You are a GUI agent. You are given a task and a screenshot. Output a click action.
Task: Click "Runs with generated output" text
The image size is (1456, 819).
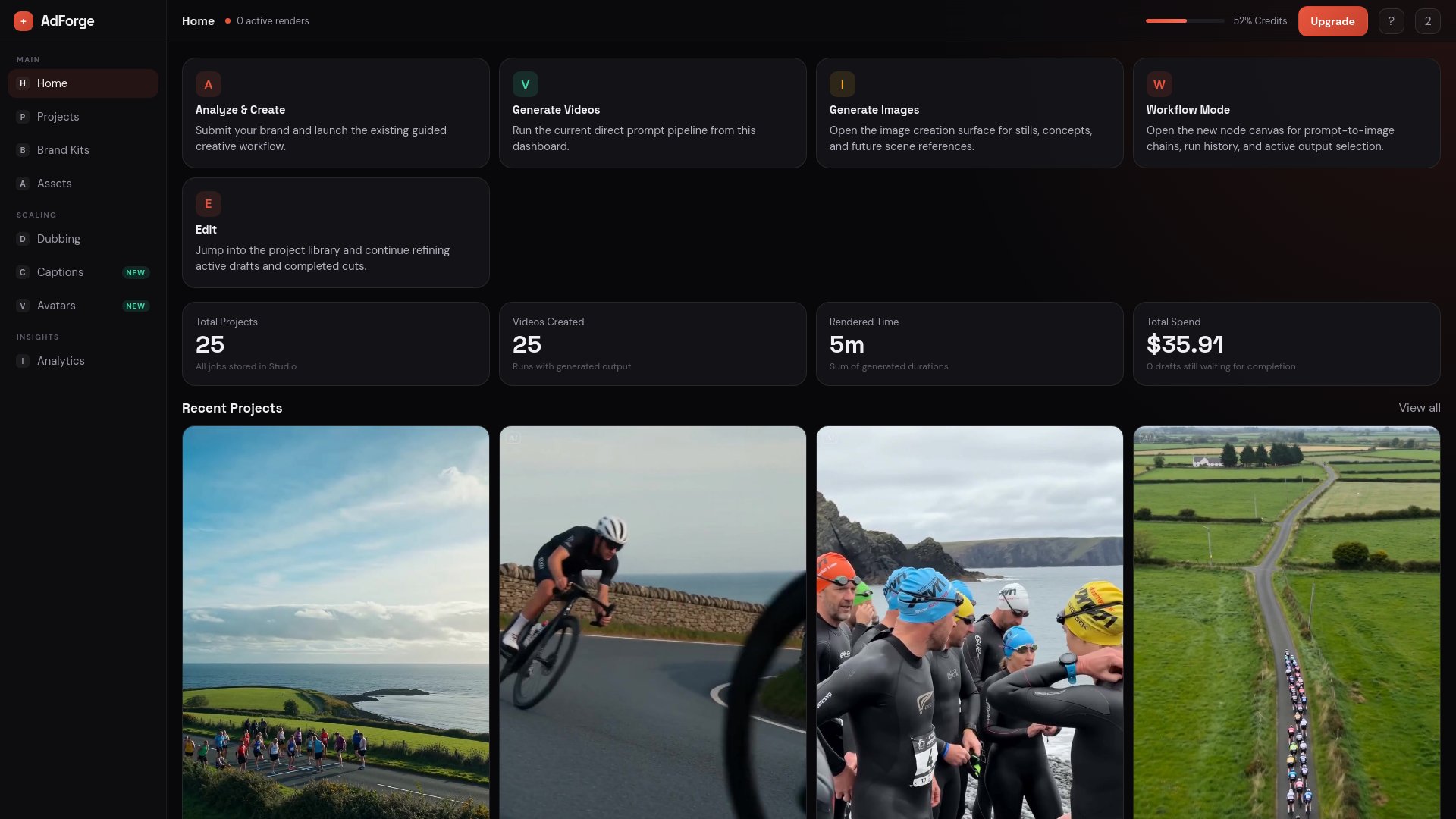[x=572, y=366]
